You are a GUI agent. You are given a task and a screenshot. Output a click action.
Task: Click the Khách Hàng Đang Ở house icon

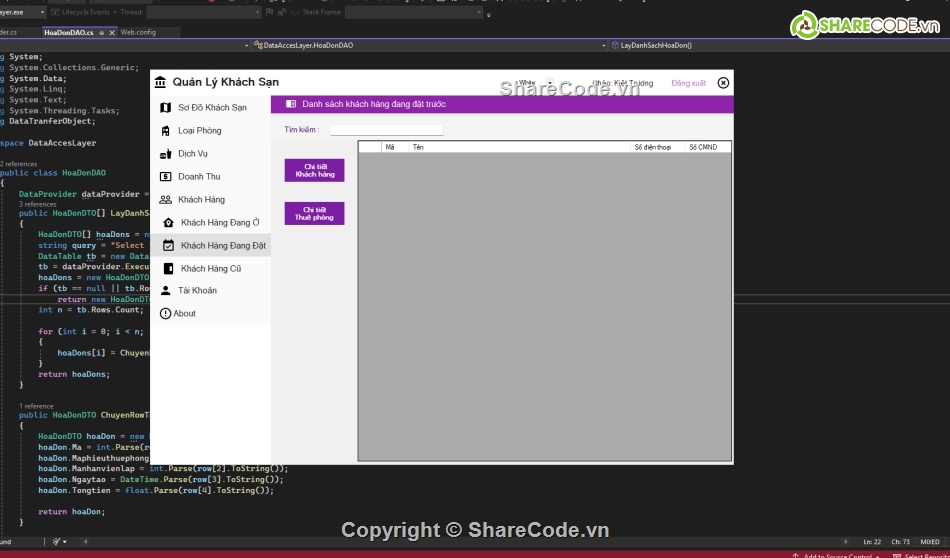168,222
